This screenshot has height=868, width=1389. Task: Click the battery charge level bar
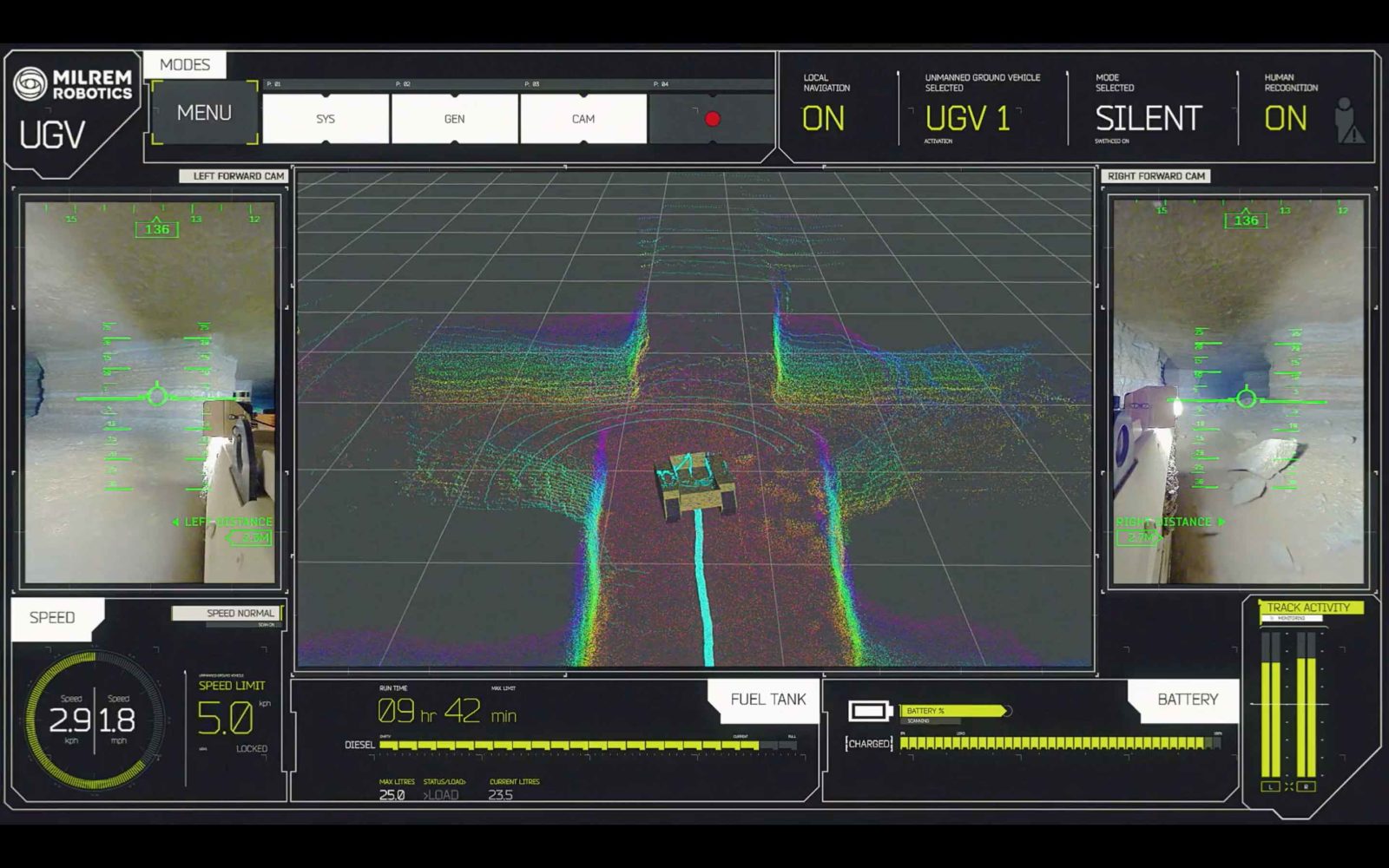(1061, 744)
